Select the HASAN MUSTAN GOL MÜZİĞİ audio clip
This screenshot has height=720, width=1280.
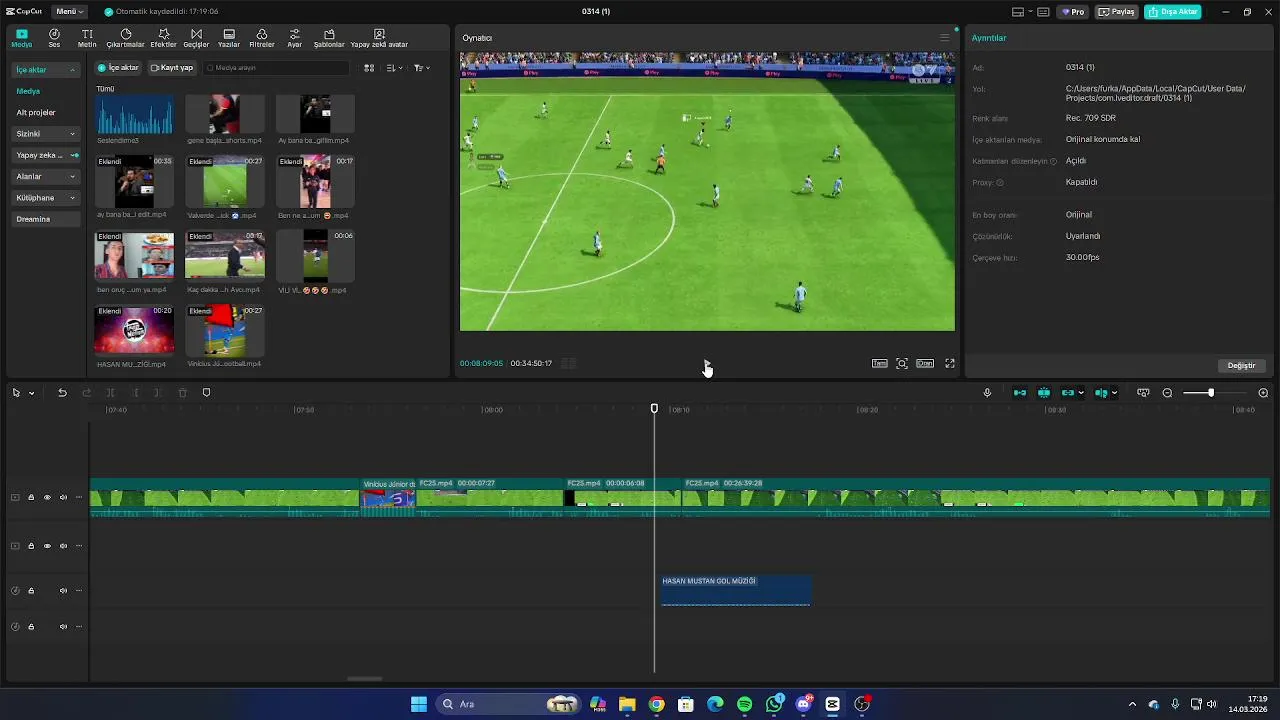coord(735,590)
